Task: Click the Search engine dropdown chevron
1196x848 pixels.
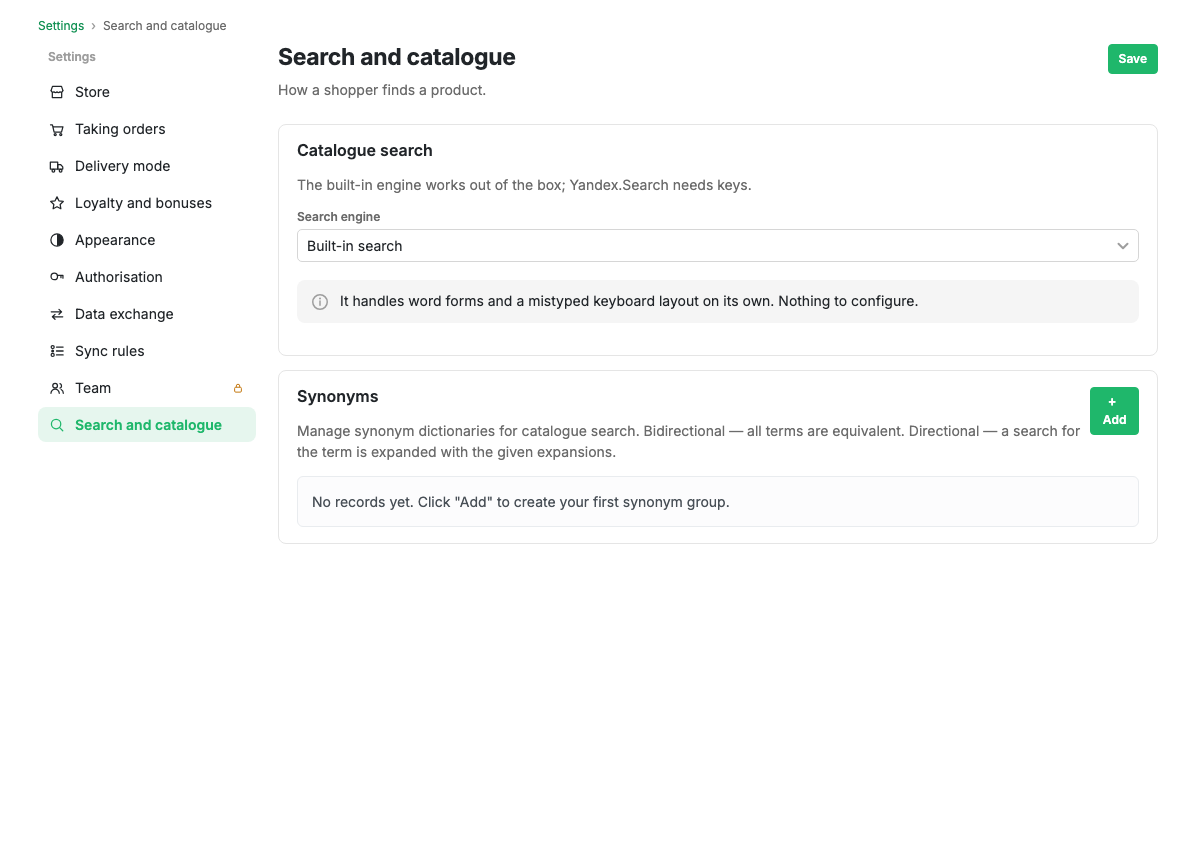Action: 1123,246
